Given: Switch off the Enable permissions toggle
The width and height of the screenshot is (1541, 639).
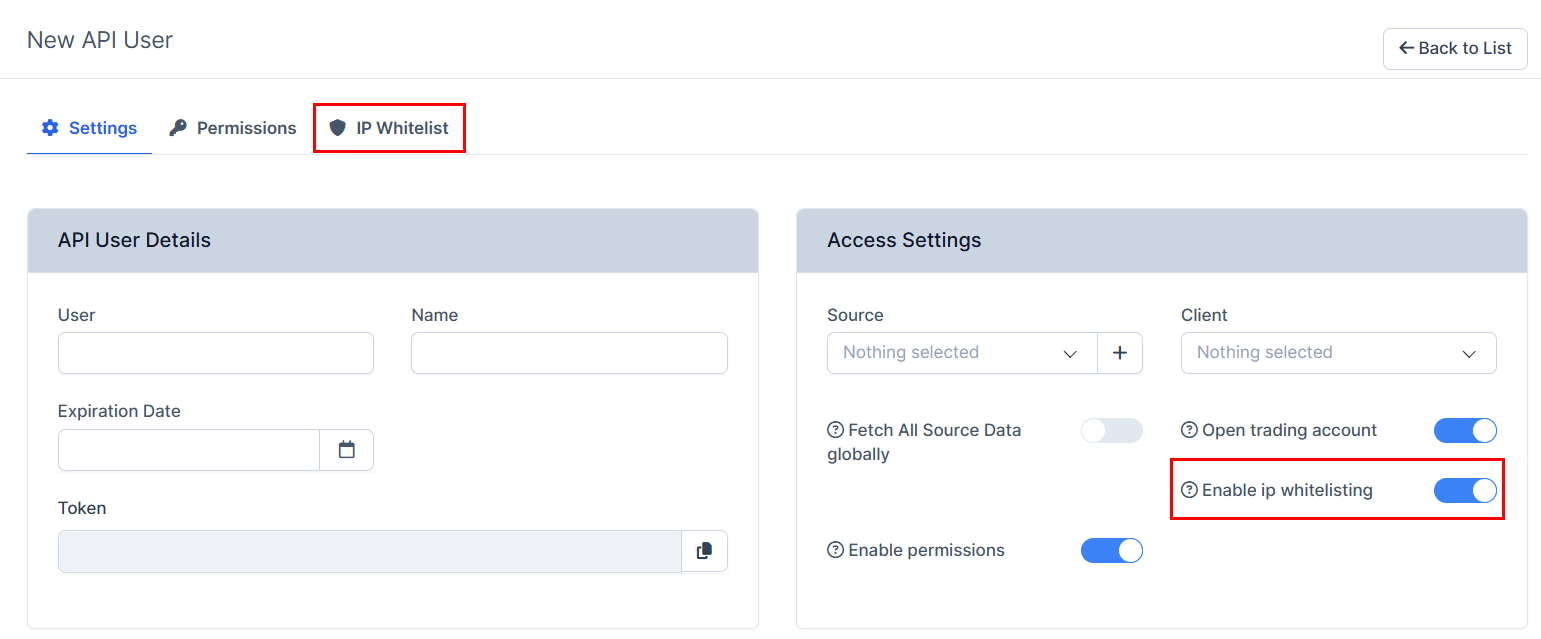Looking at the screenshot, I should (1111, 550).
